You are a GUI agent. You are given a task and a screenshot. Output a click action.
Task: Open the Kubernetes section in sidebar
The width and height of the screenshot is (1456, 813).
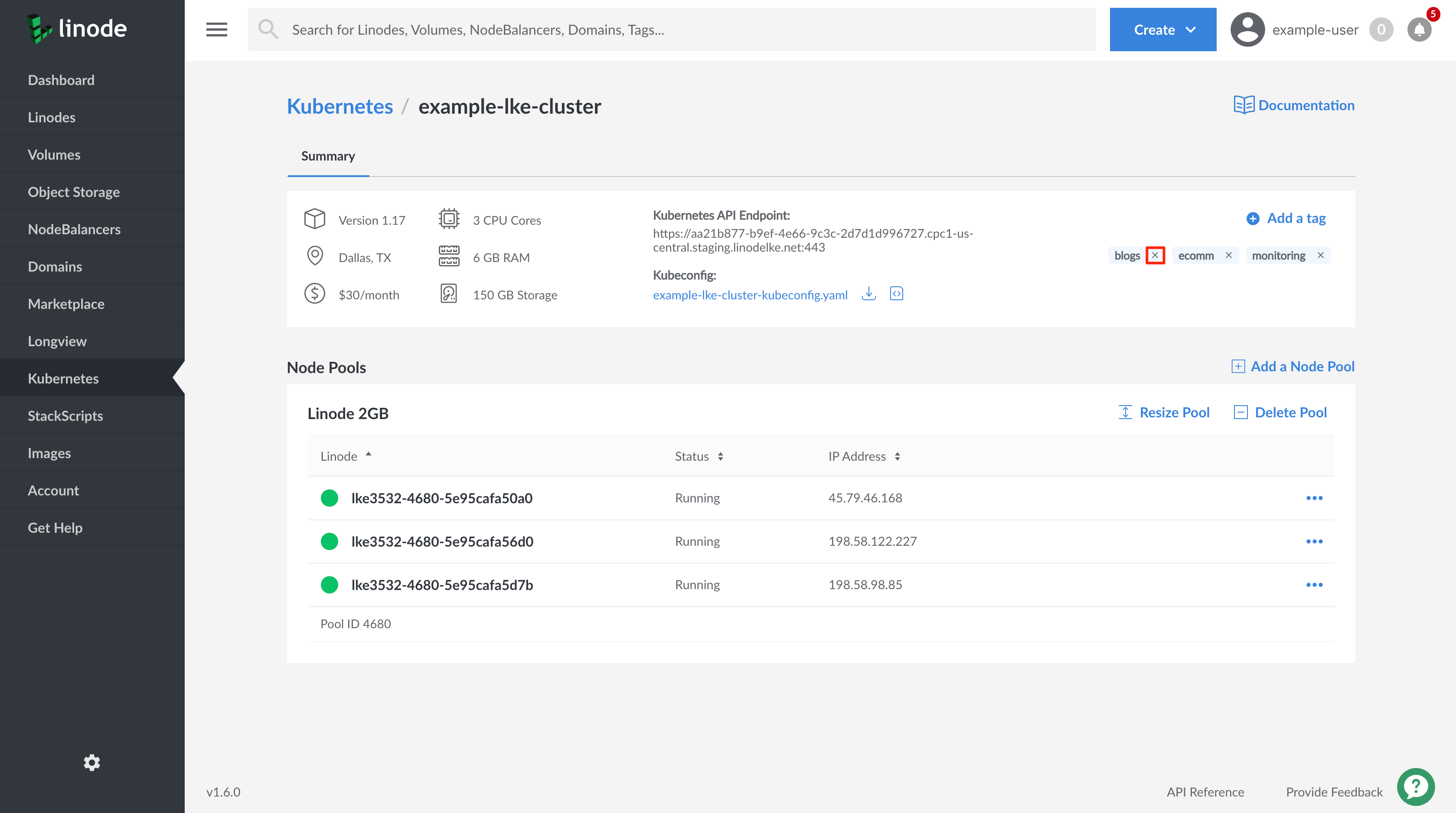coord(63,378)
